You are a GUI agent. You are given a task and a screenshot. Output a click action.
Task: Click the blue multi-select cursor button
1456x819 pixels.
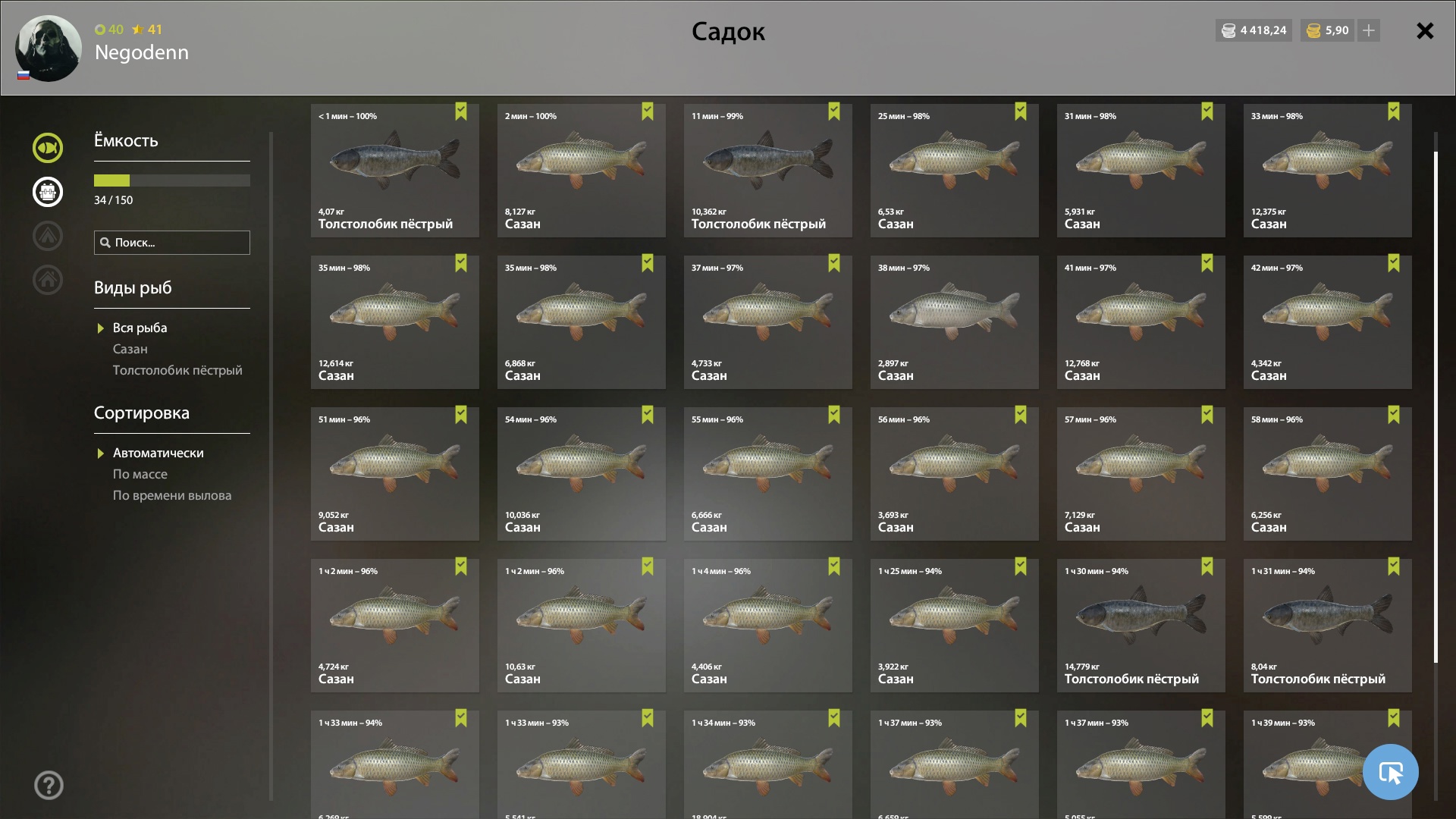1390,772
